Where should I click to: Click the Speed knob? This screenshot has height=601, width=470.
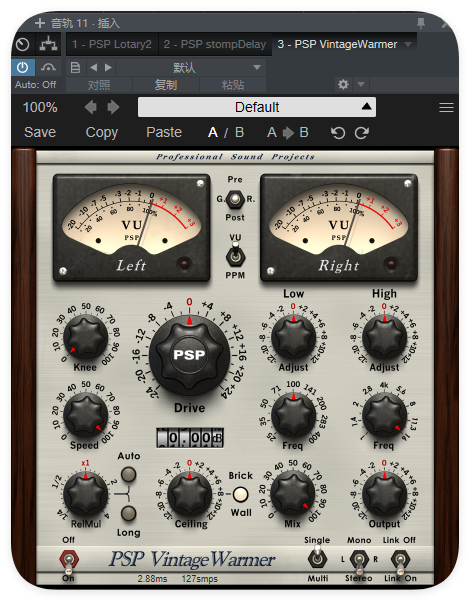[85, 415]
